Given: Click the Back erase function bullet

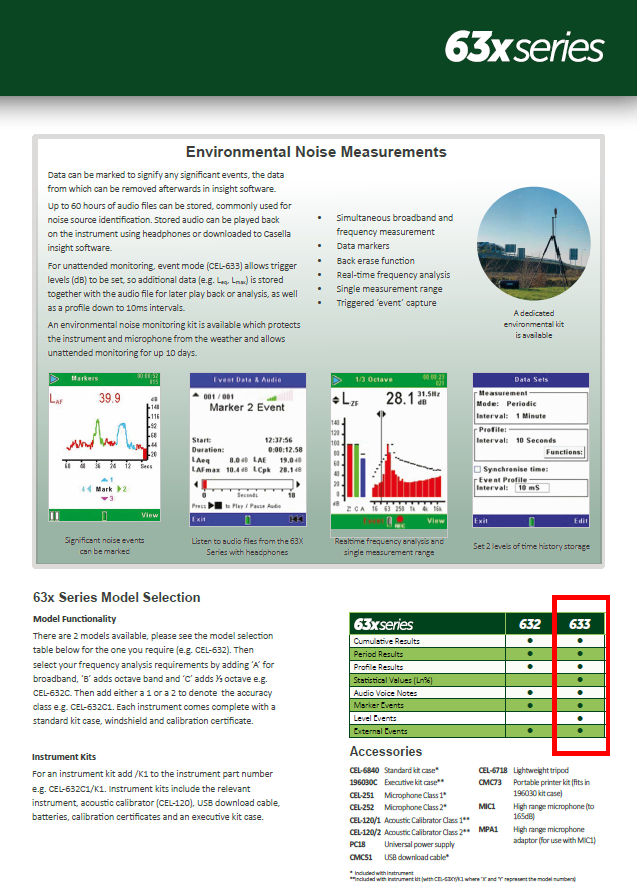Looking at the screenshot, I should tap(375, 261).
